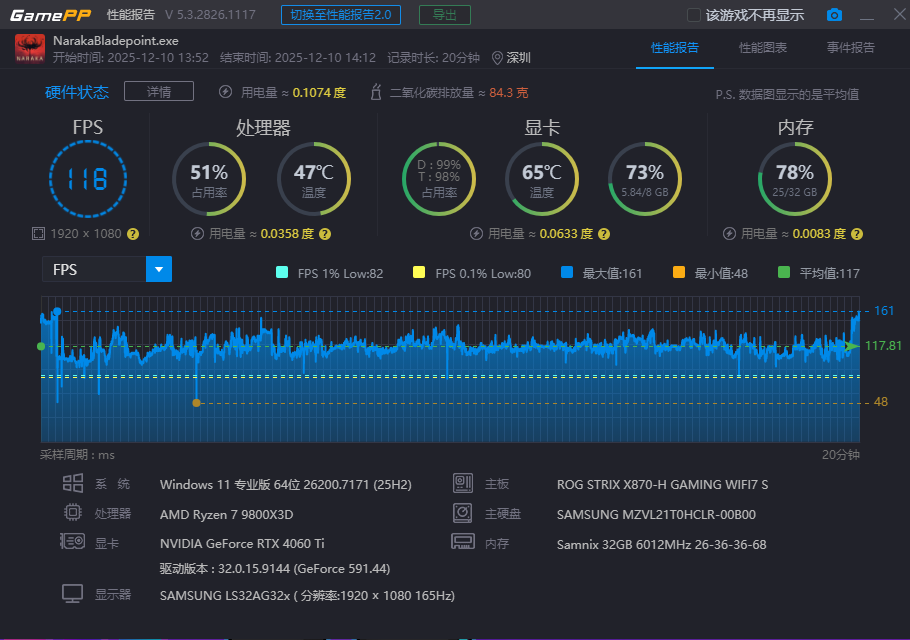Open the FPS metric dropdown

[158, 269]
